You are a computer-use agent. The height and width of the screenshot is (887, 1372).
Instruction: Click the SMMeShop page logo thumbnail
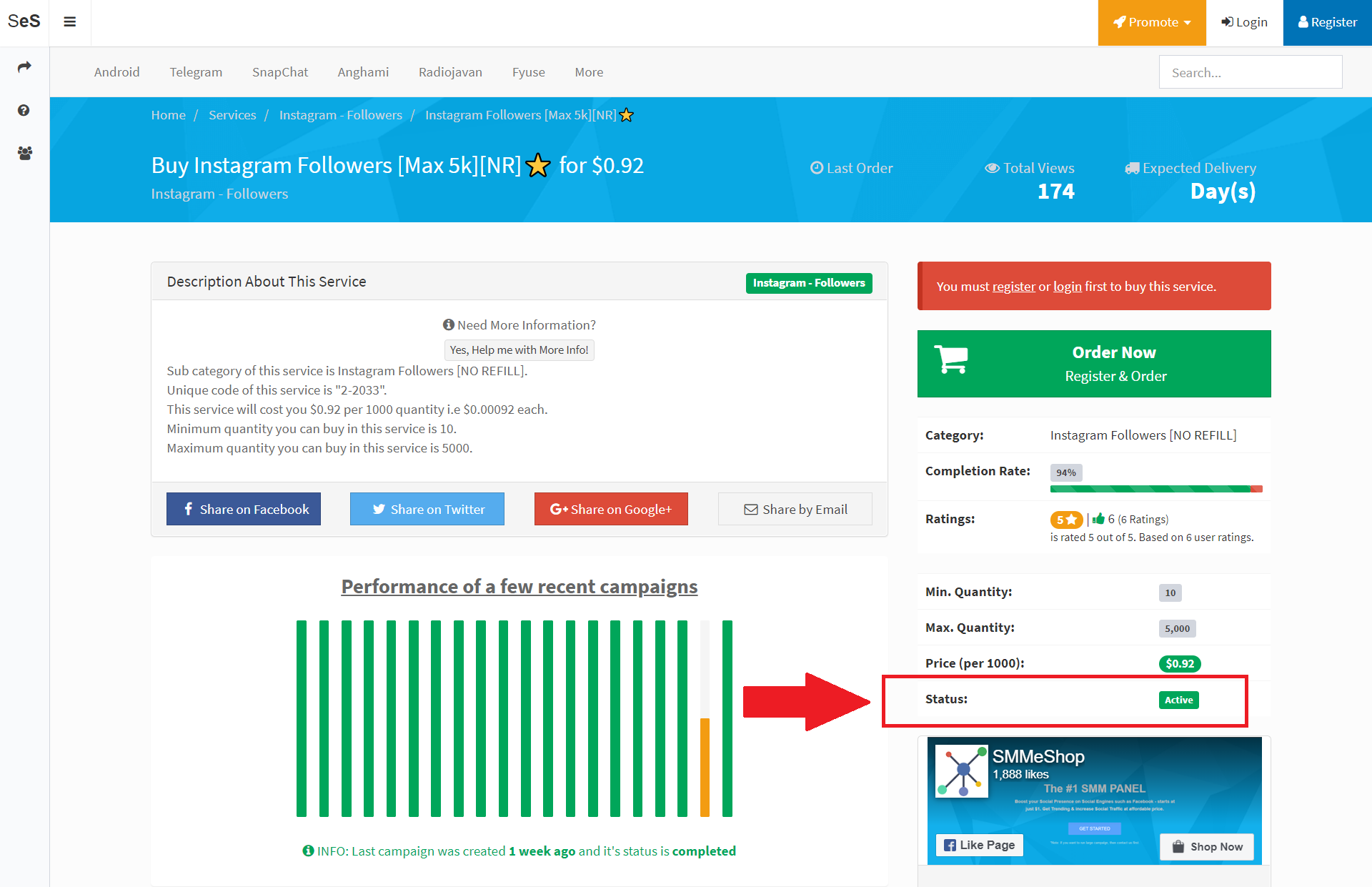pyautogui.click(x=962, y=771)
